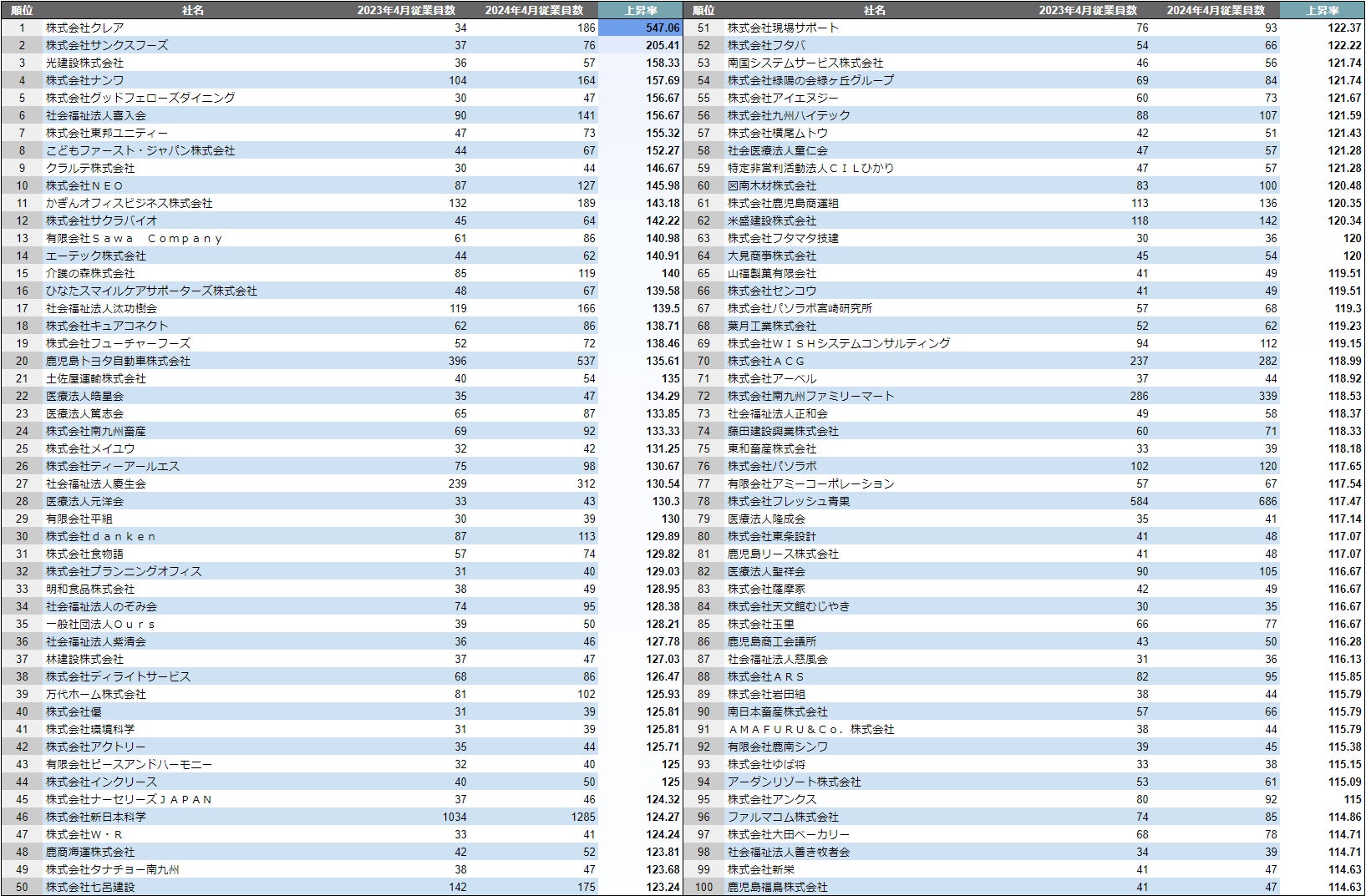Viewport: 1366px width, 896px height.
Task: Click the company name 株式会社クレア
Action: tap(84, 28)
